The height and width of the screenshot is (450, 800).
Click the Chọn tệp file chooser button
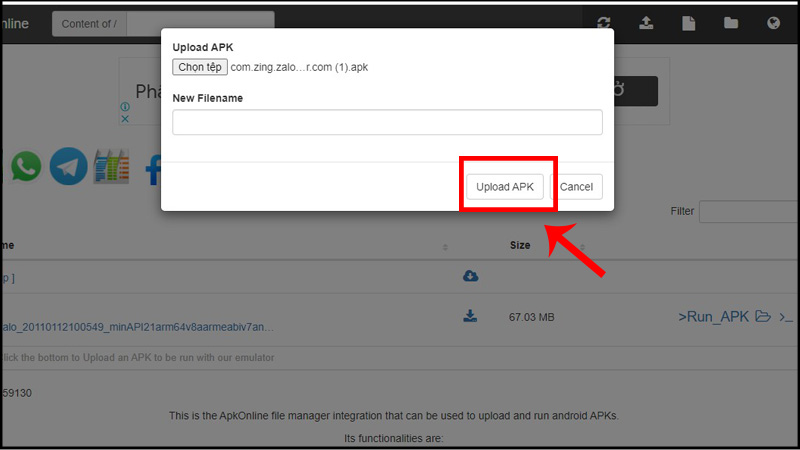[x=200, y=67]
